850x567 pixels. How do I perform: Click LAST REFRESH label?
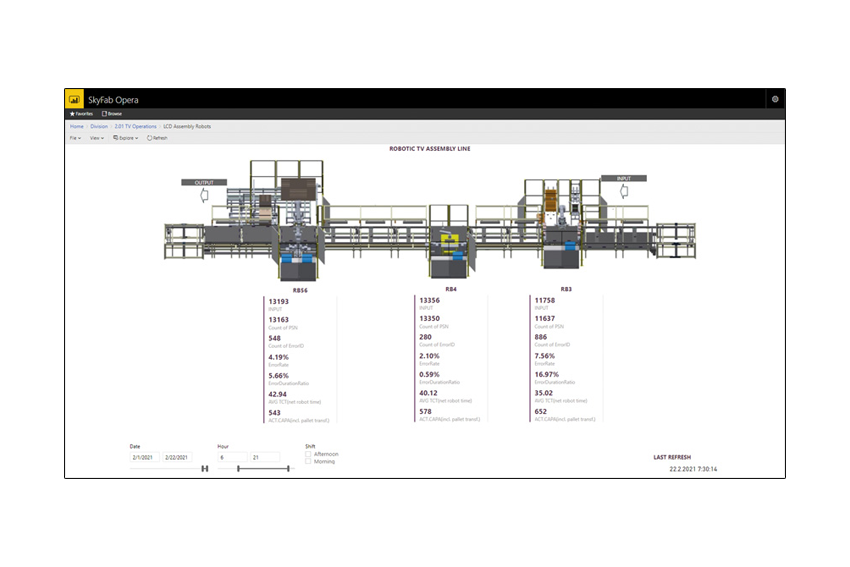[672, 458]
